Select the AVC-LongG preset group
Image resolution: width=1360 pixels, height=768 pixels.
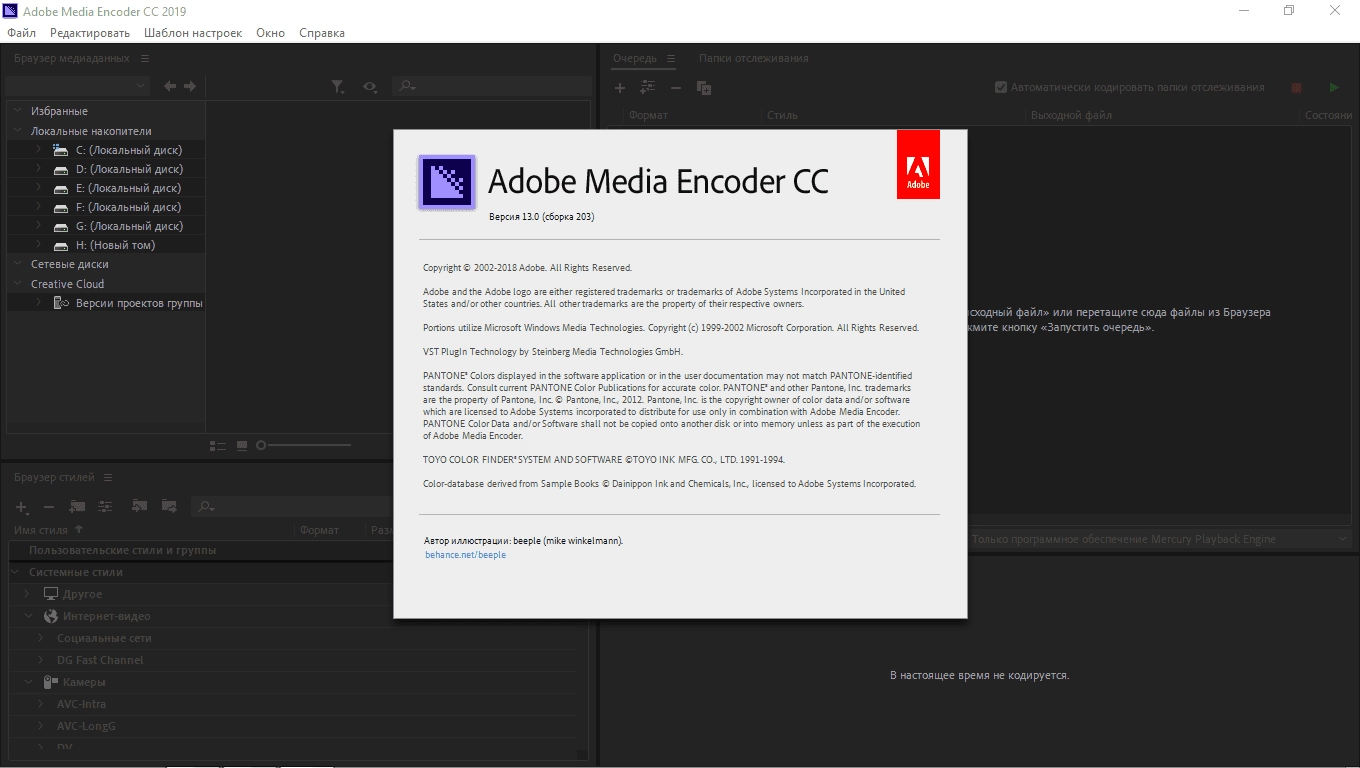pos(86,726)
